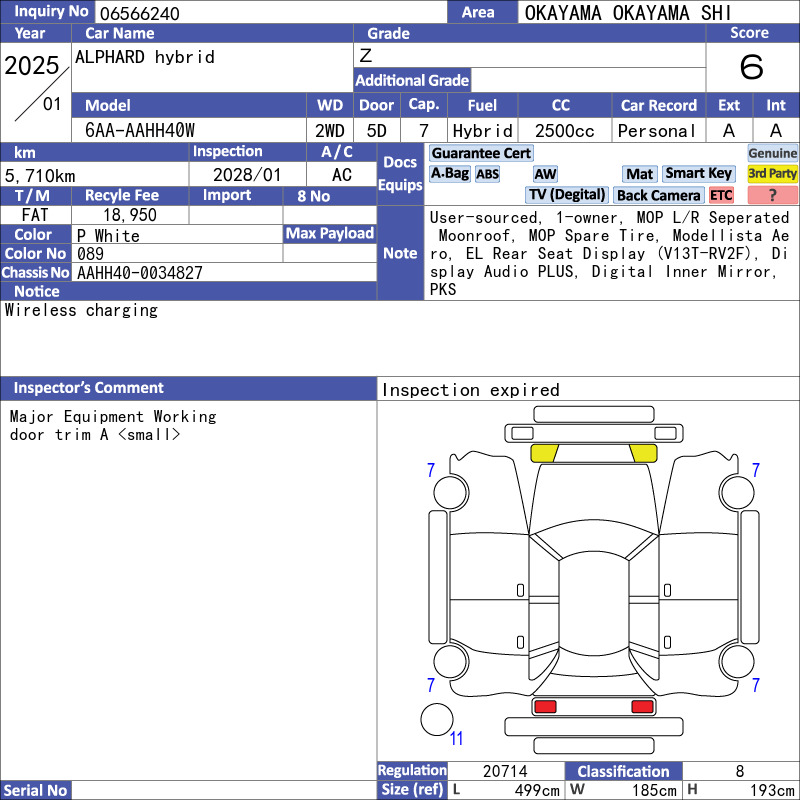Click the Smart Key badge
This screenshot has height=800, width=800.
[x=698, y=173]
